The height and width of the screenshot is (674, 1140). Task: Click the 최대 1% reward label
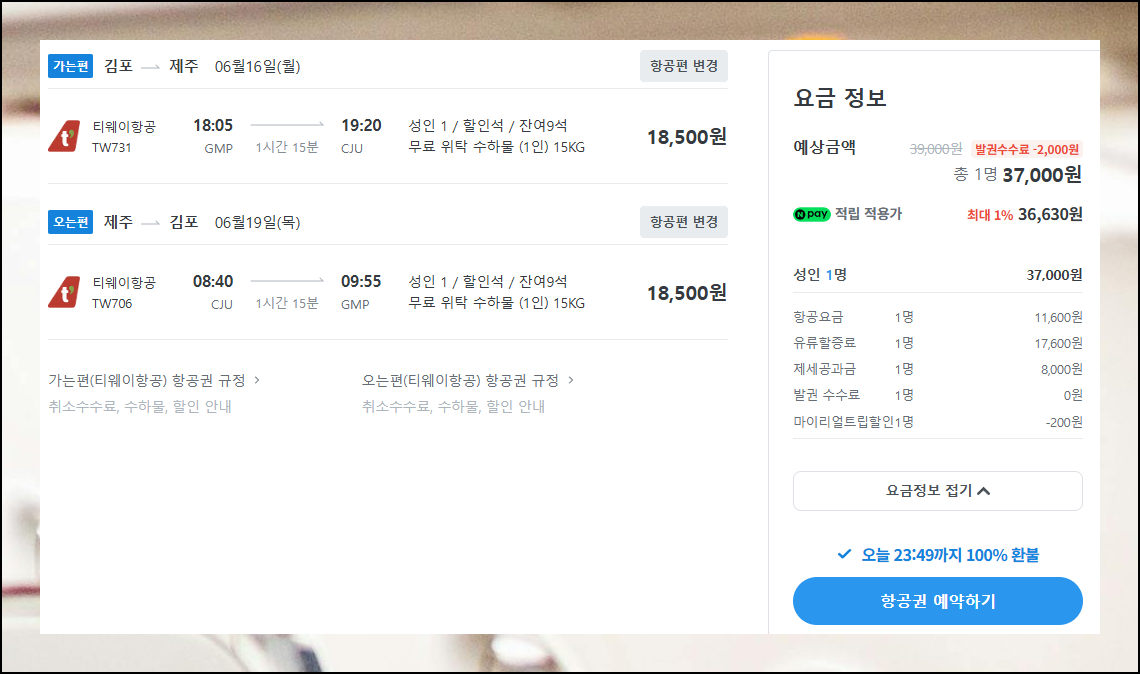990,215
